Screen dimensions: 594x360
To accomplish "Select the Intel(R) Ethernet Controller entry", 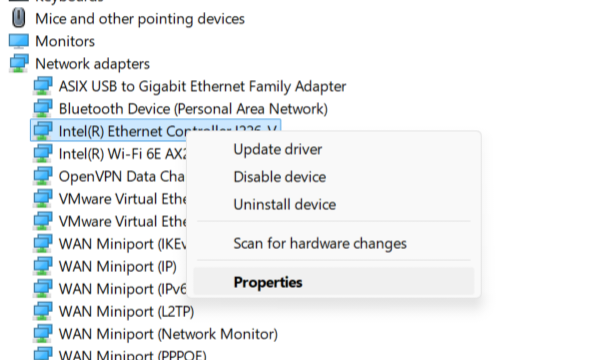I will tap(156, 130).
